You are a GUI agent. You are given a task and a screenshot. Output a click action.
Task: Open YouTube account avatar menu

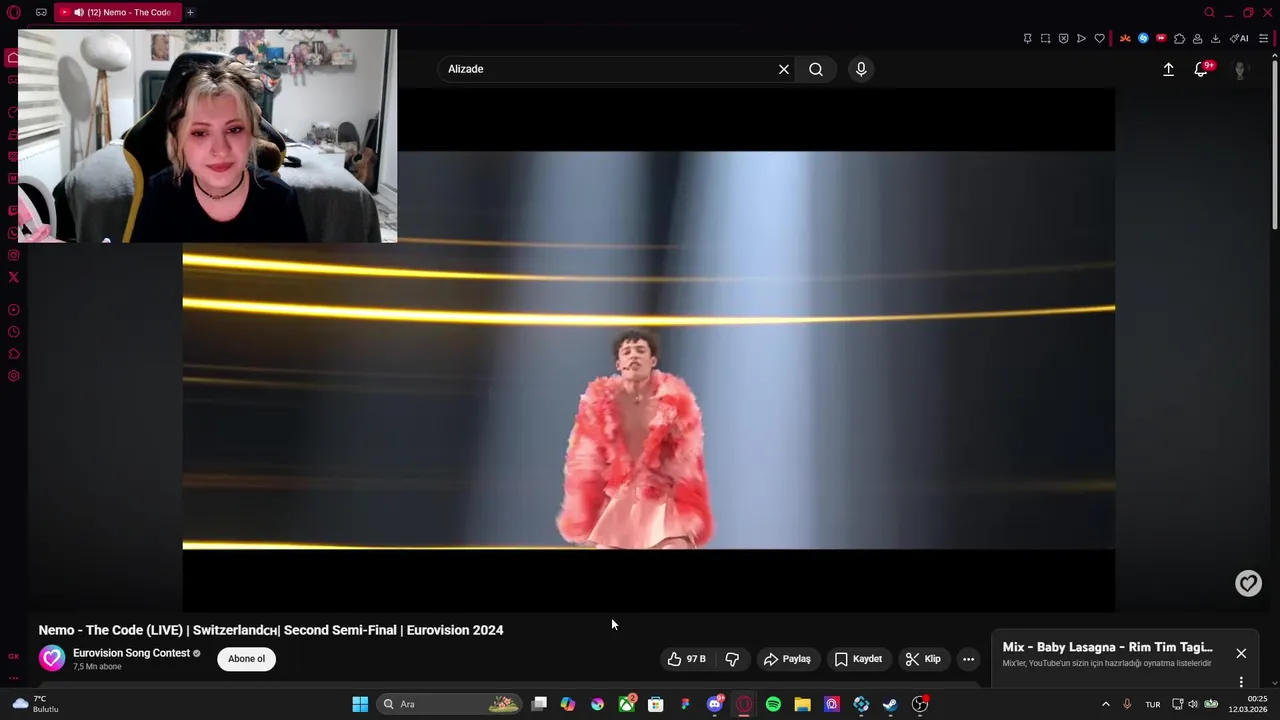1240,69
